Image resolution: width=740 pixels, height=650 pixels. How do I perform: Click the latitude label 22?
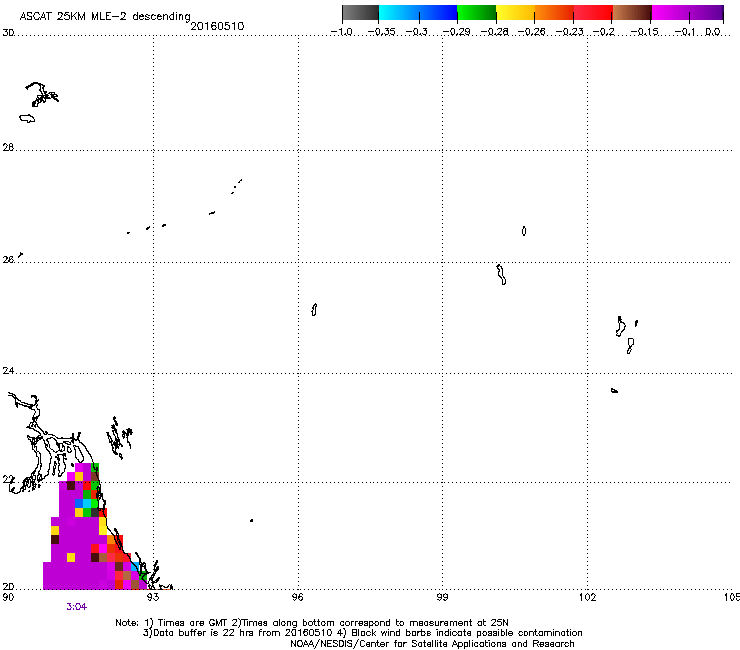pyautogui.click(x=8, y=480)
